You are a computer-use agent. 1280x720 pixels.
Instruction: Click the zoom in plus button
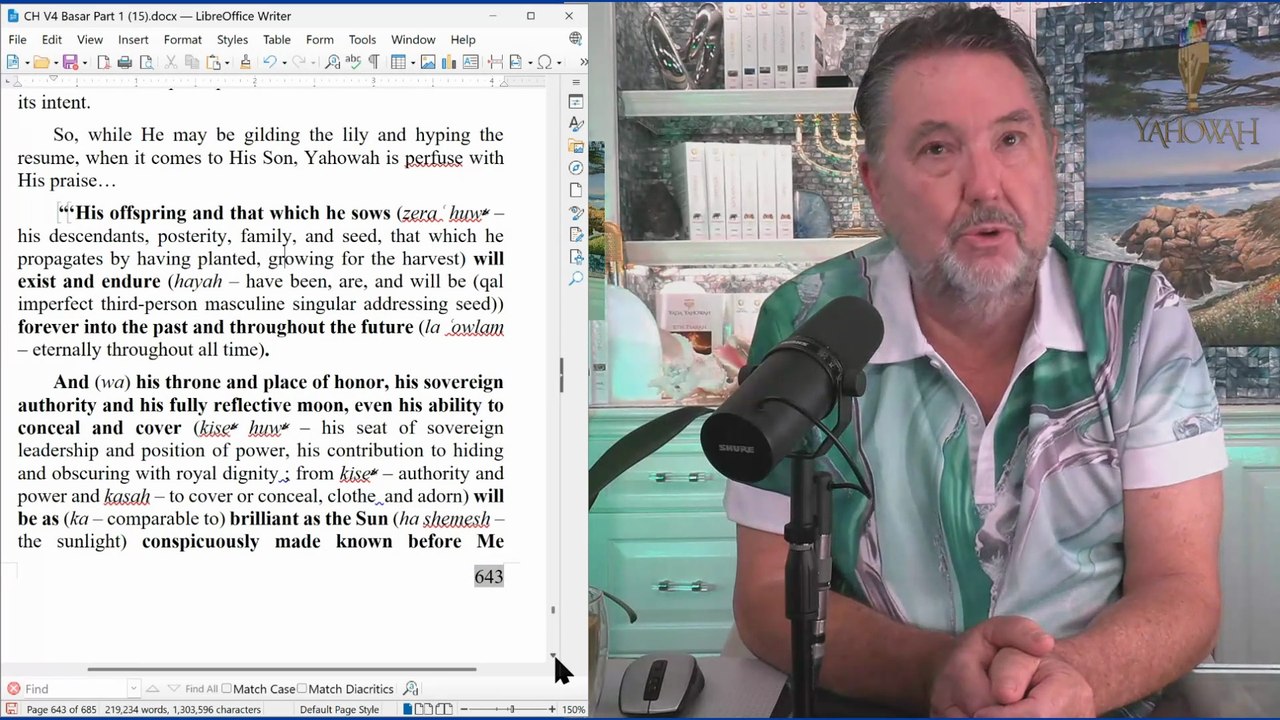[551, 709]
